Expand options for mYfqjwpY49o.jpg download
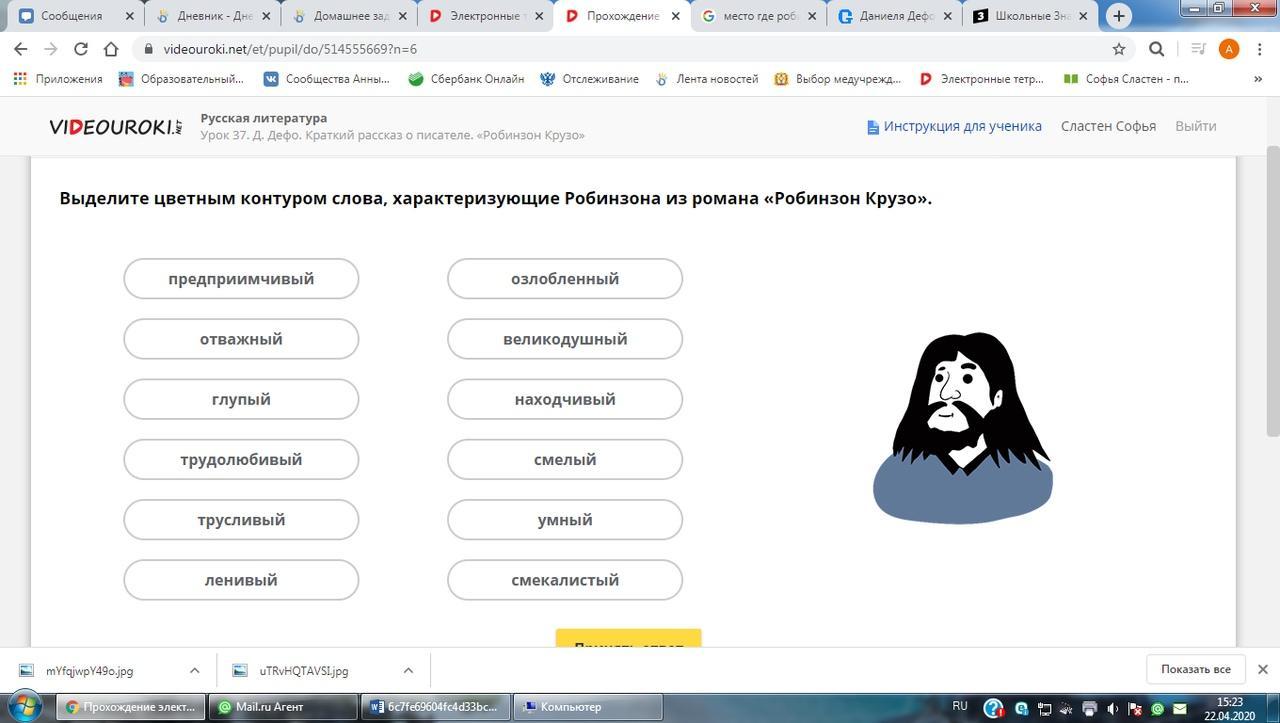Viewport: 1280px width, 723px height. click(x=194, y=670)
